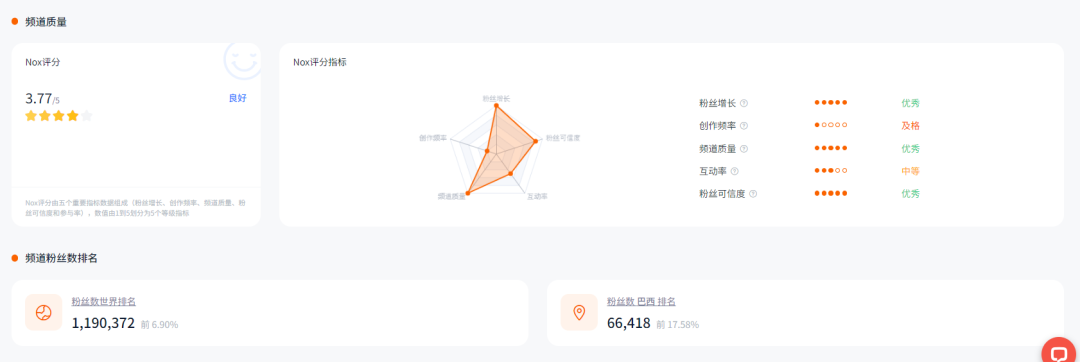Open the 粉丝数 巴西 排名 link
The image size is (1080, 362).
[641, 301]
